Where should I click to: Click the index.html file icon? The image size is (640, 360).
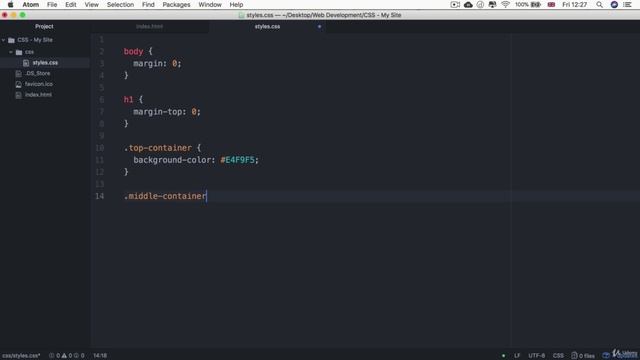(x=18, y=95)
